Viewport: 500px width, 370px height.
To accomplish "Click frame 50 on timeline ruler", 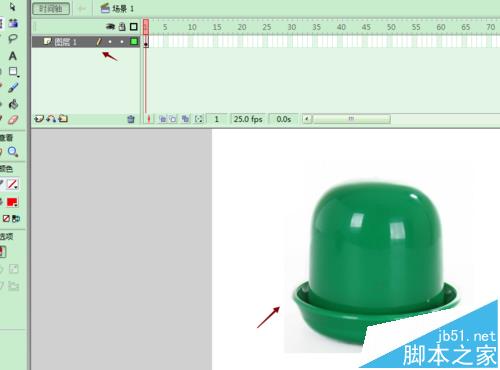I will coord(390,27).
